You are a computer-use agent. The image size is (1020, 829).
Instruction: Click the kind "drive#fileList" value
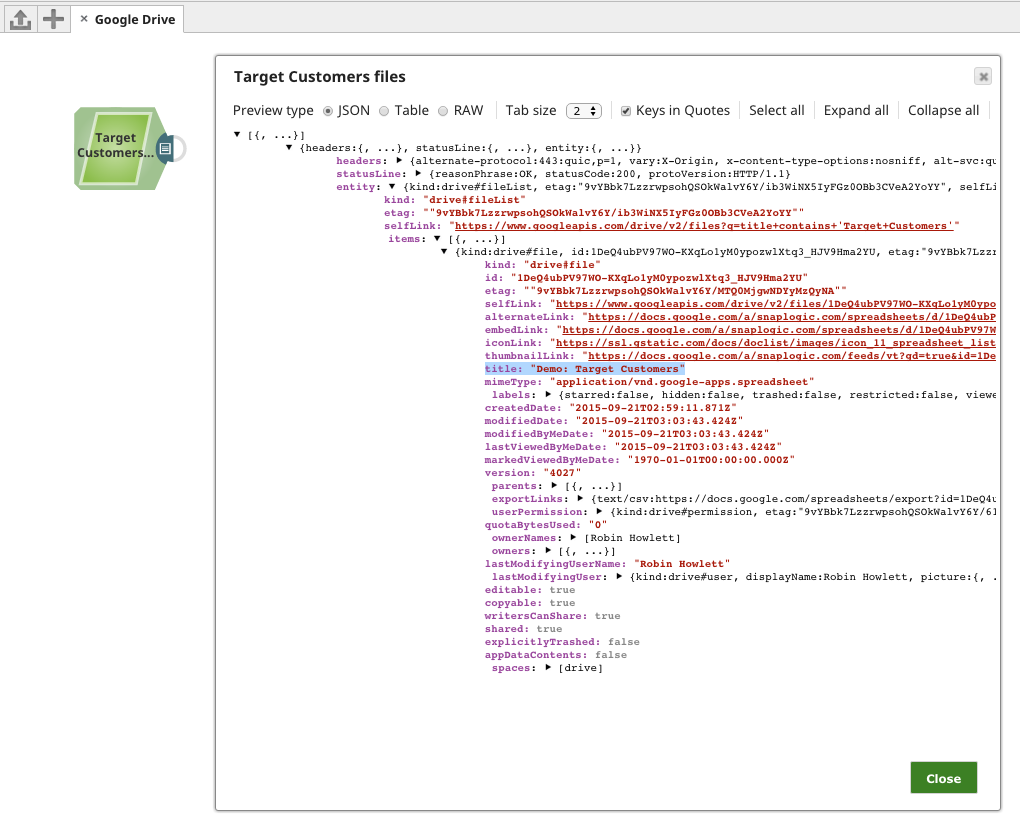[x=474, y=200]
